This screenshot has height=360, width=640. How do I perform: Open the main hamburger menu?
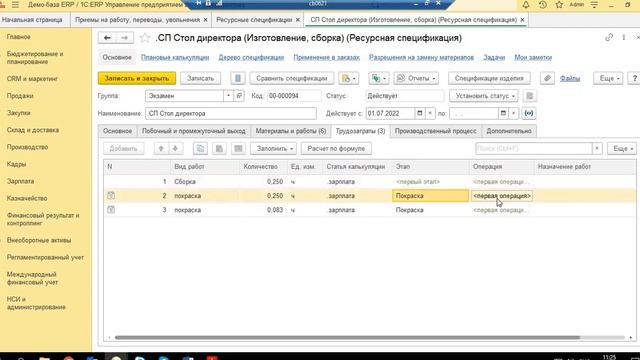(x=16, y=5)
